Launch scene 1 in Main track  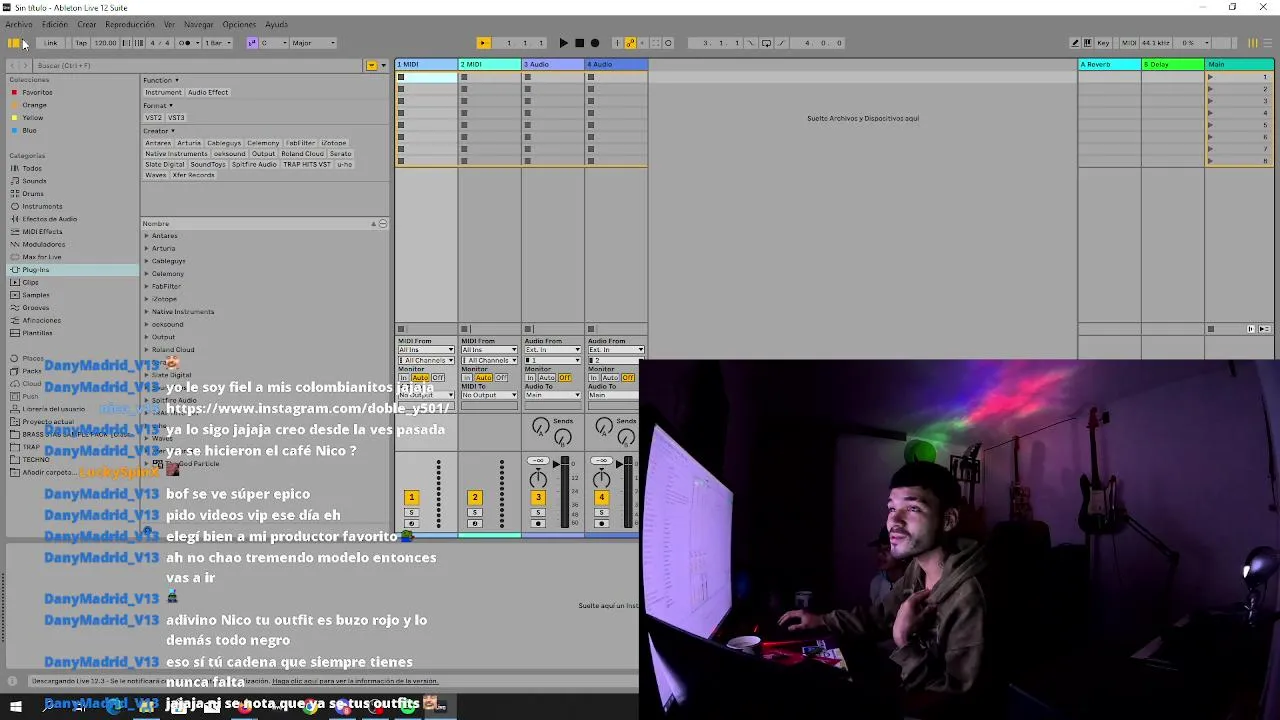1210,77
